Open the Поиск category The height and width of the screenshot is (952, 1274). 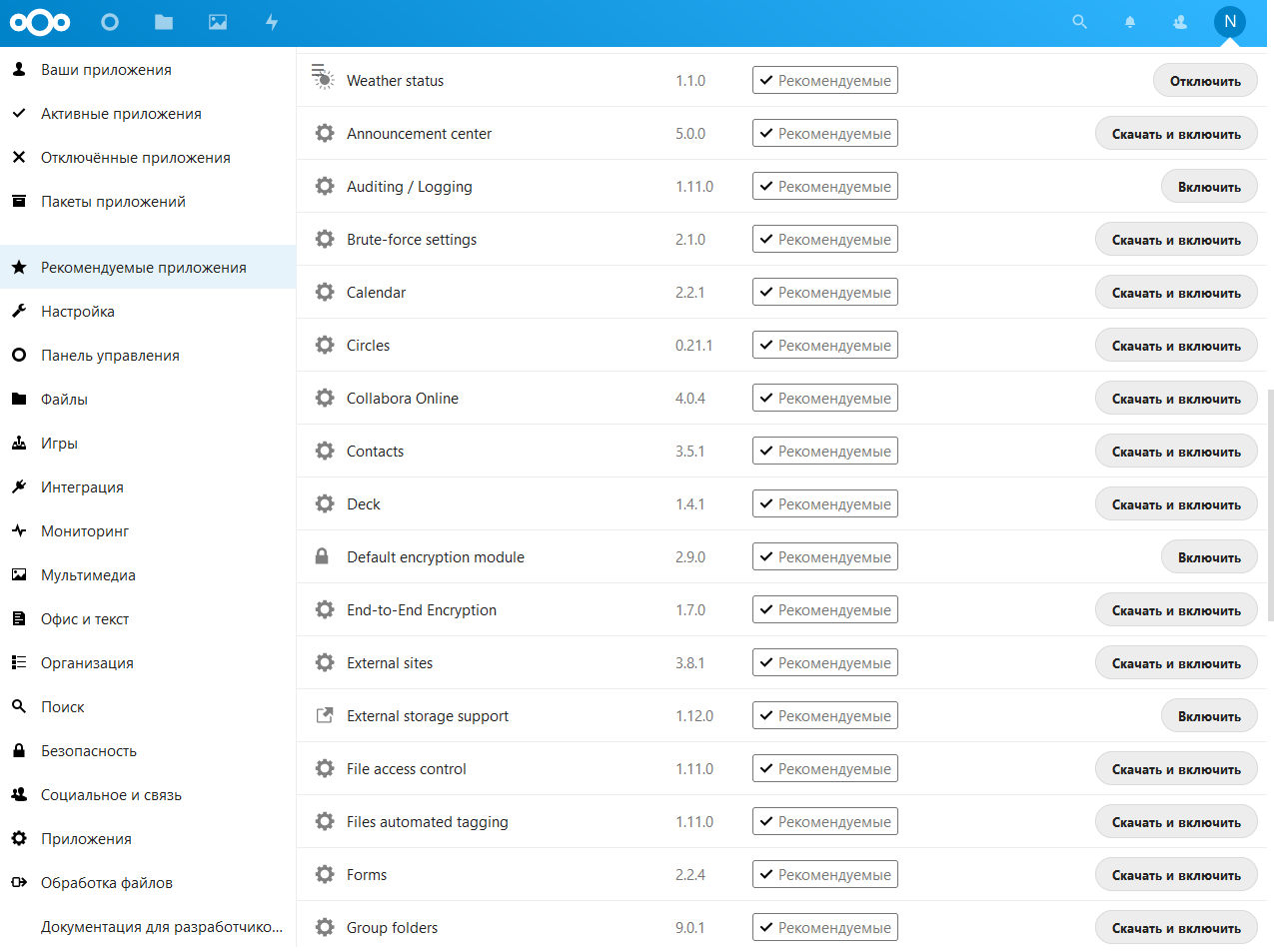coord(148,707)
